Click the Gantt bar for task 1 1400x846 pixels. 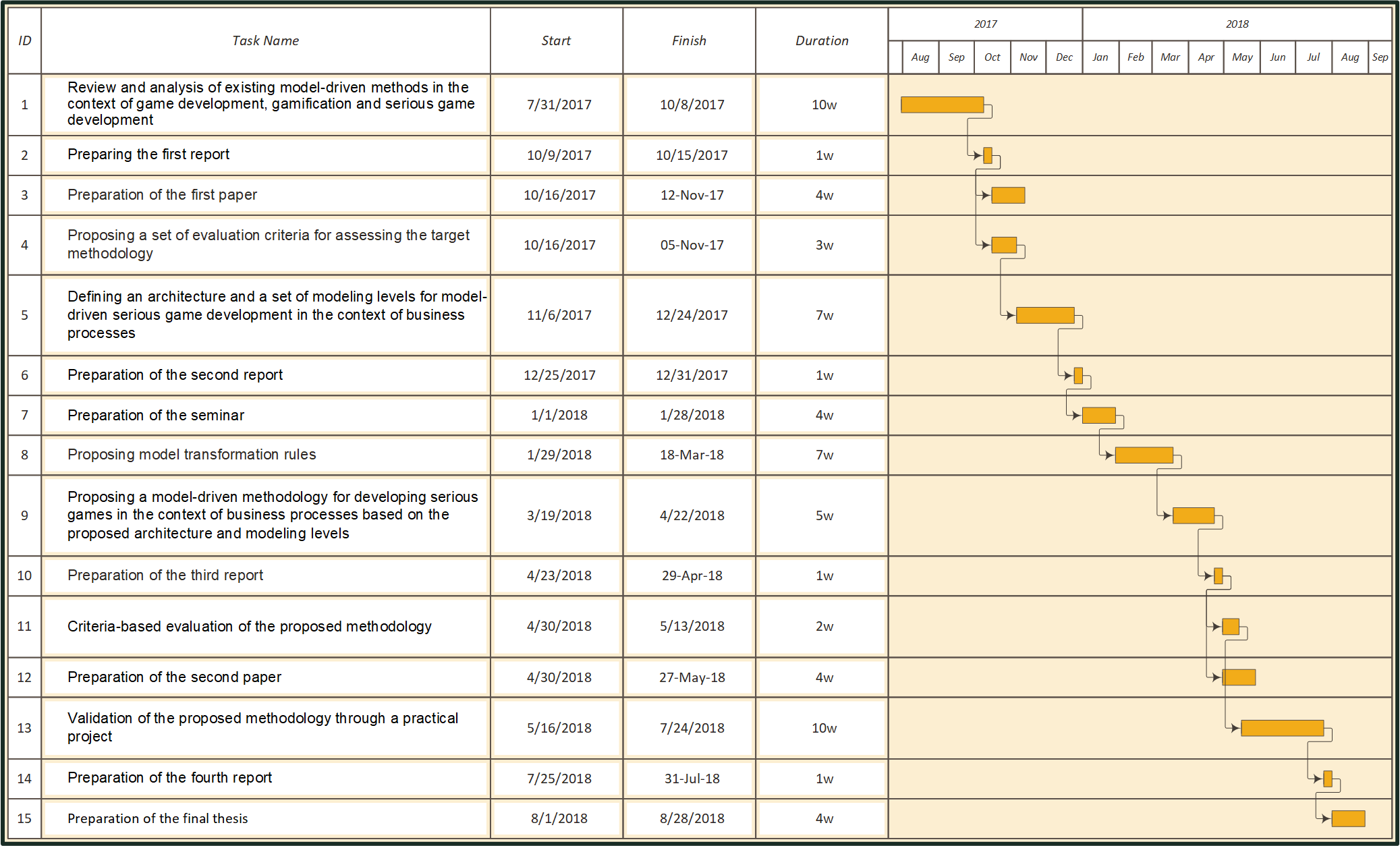pyautogui.click(x=942, y=105)
